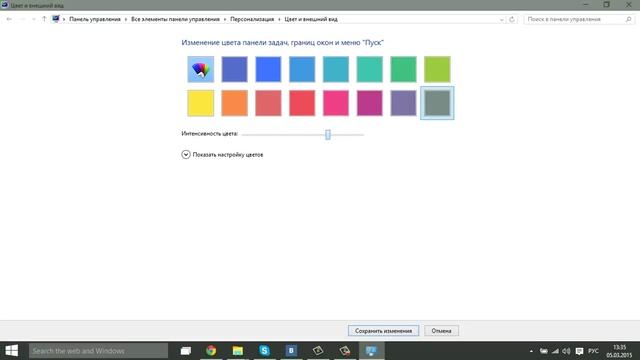640x360 pixels.
Task: Select the sky blue color swatch
Action: [x=302, y=69]
